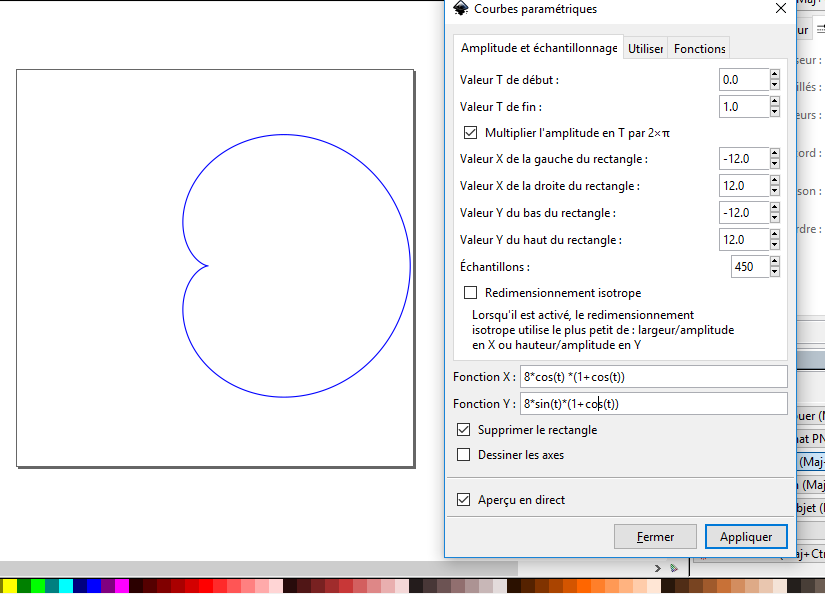Image resolution: width=825 pixels, height=594 pixels.
Task: Pick the cyan palette swatch
Action: pyautogui.click(x=66, y=586)
